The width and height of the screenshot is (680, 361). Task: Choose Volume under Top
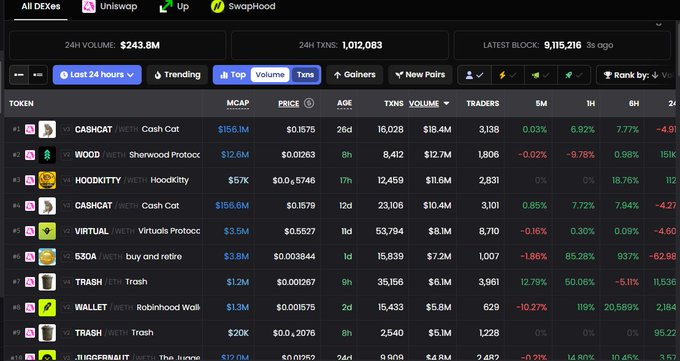[270, 75]
